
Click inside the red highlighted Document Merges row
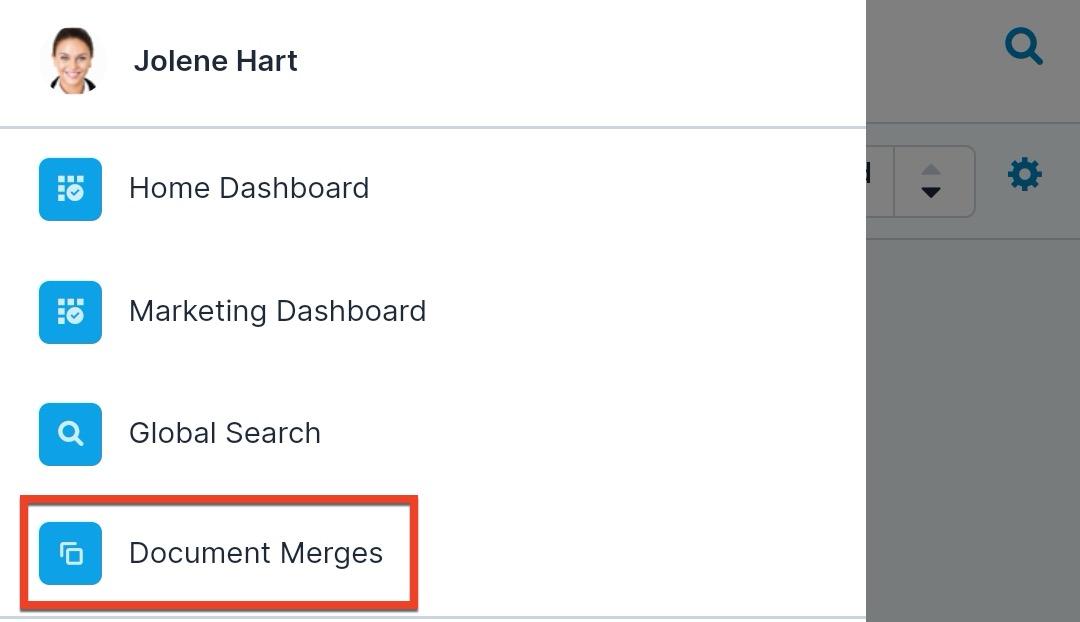pyautogui.click(x=220, y=553)
